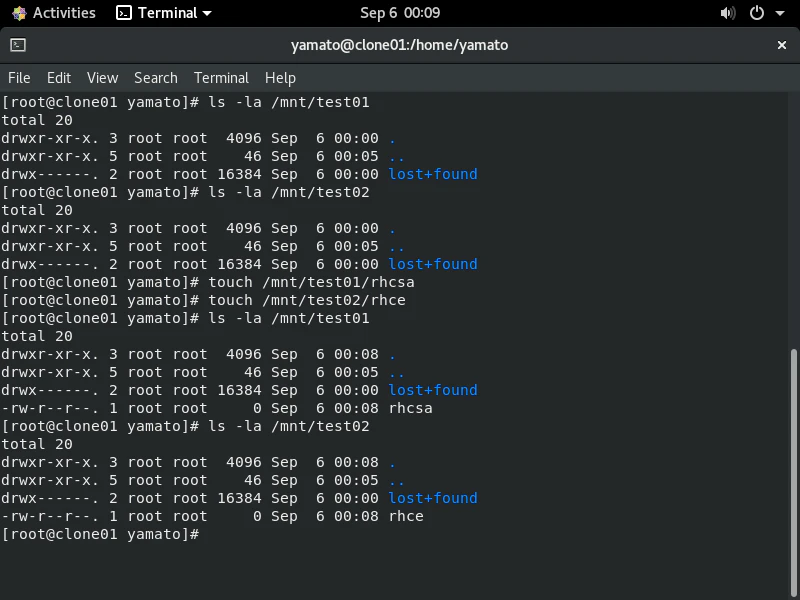Open the Help menu

pyautogui.click(x=280, y=78)
